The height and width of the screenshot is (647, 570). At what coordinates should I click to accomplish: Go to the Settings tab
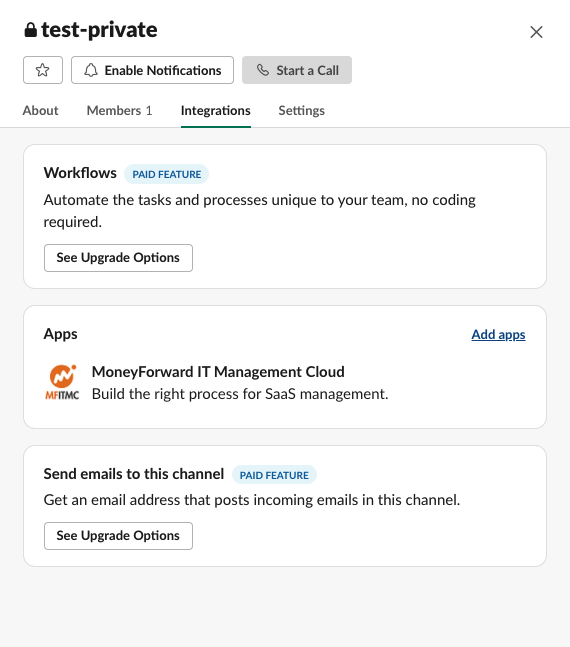[x=301, y=111]
